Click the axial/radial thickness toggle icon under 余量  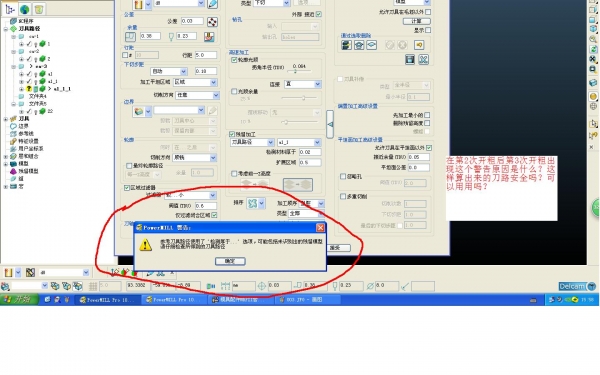[130, 36]
